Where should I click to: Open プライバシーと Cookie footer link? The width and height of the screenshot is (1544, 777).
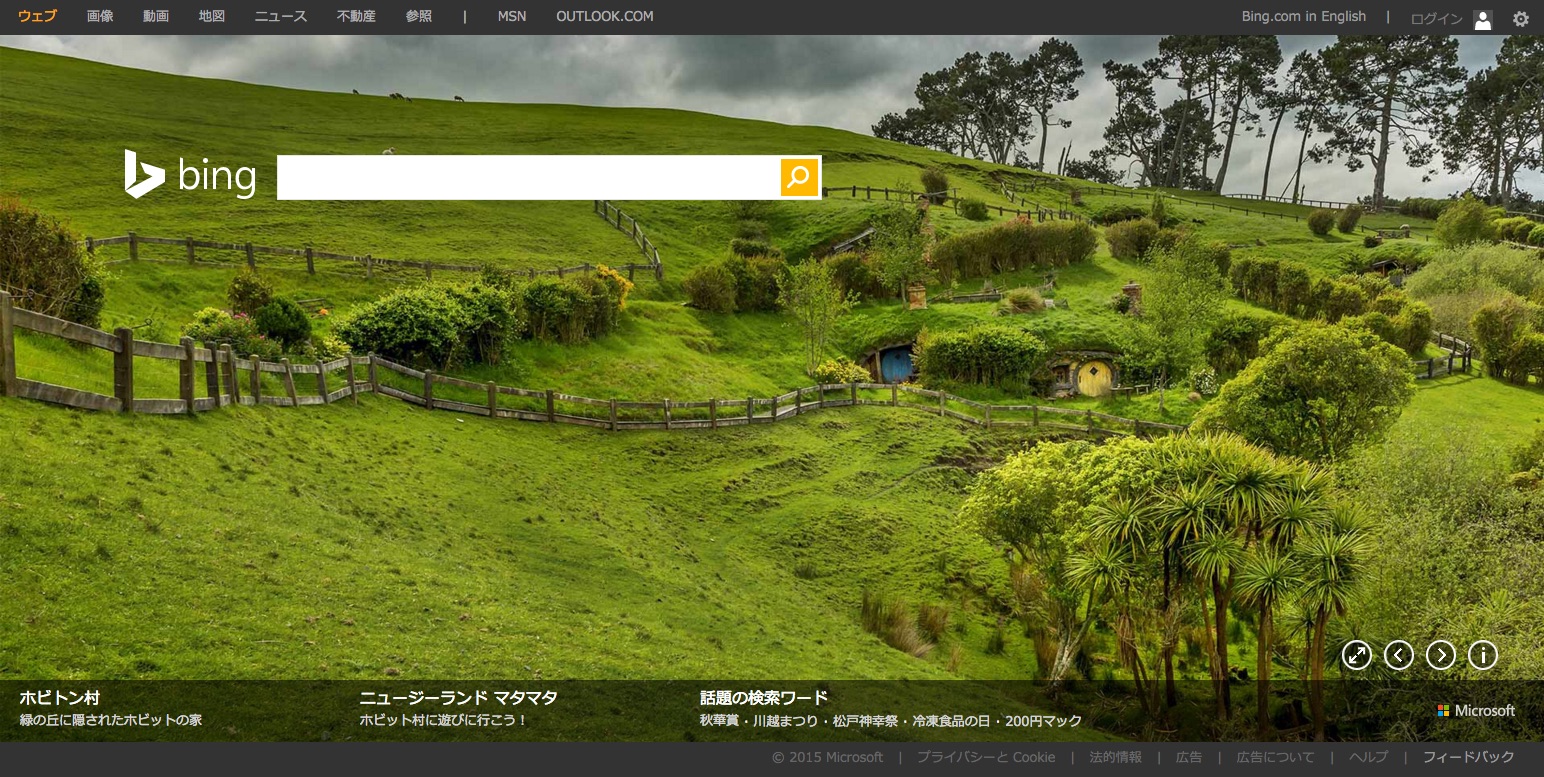tap(986, 758)
